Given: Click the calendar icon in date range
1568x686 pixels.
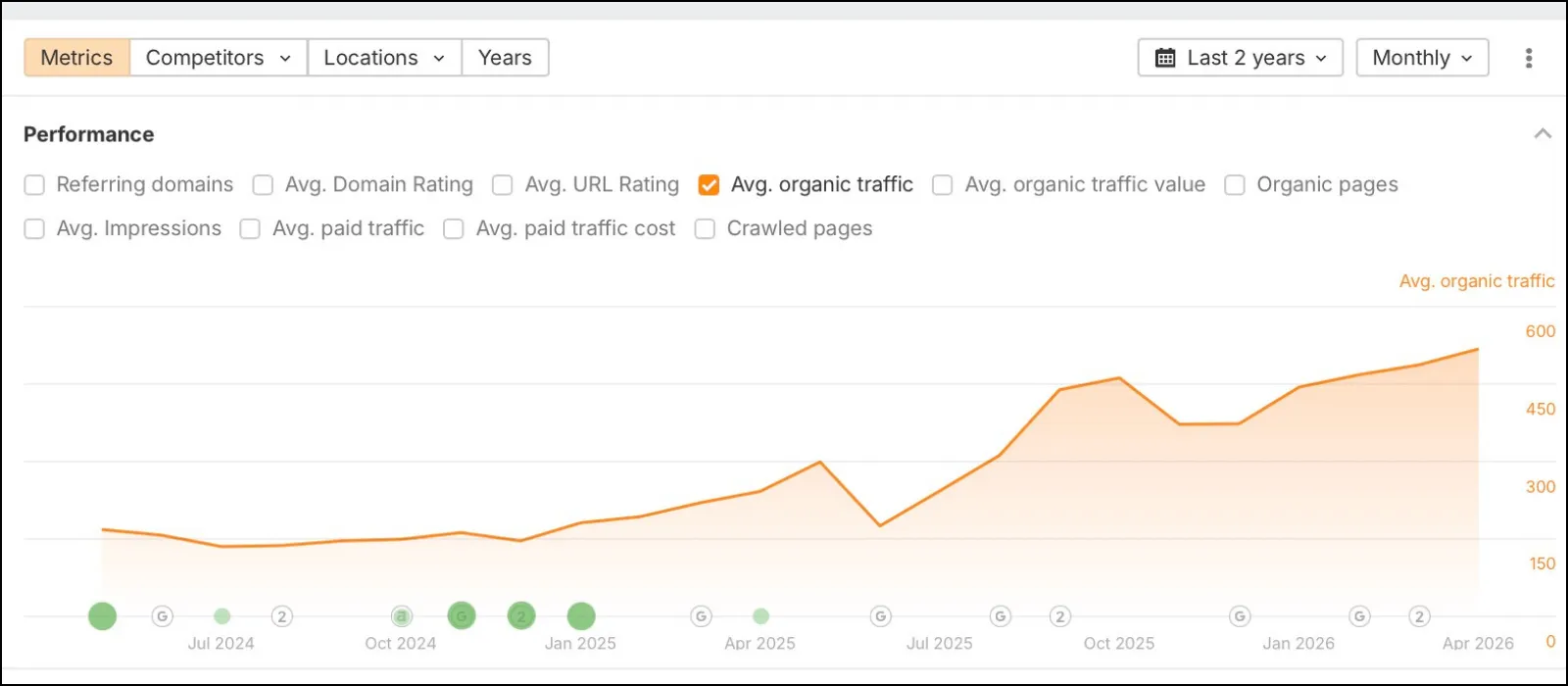Looking at the screenshot, I should coord(1165,58).
